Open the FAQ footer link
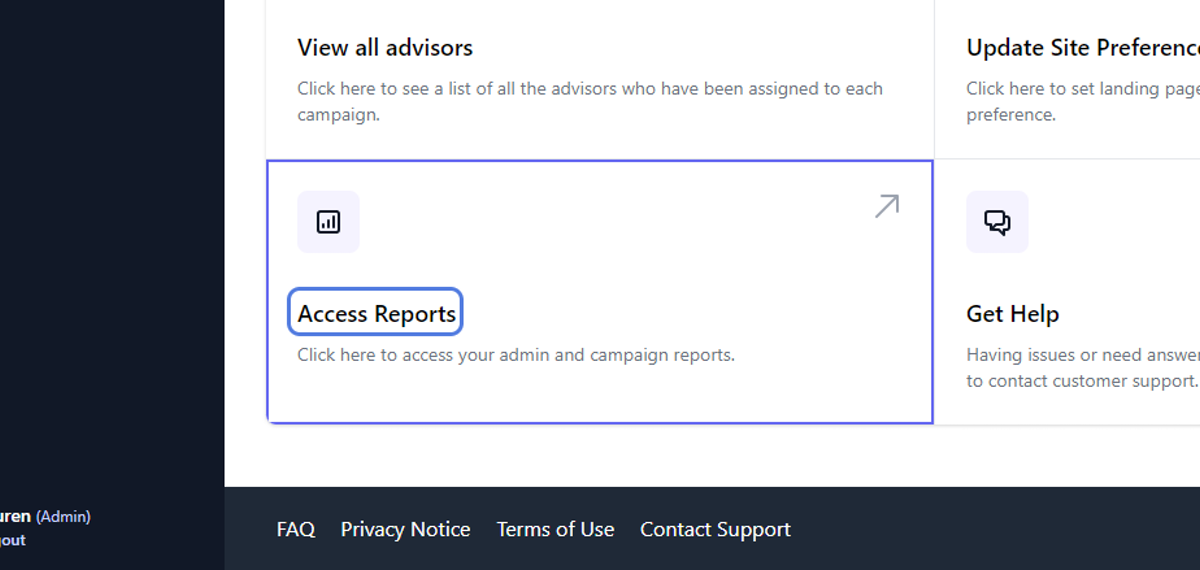 pos(296,529)
